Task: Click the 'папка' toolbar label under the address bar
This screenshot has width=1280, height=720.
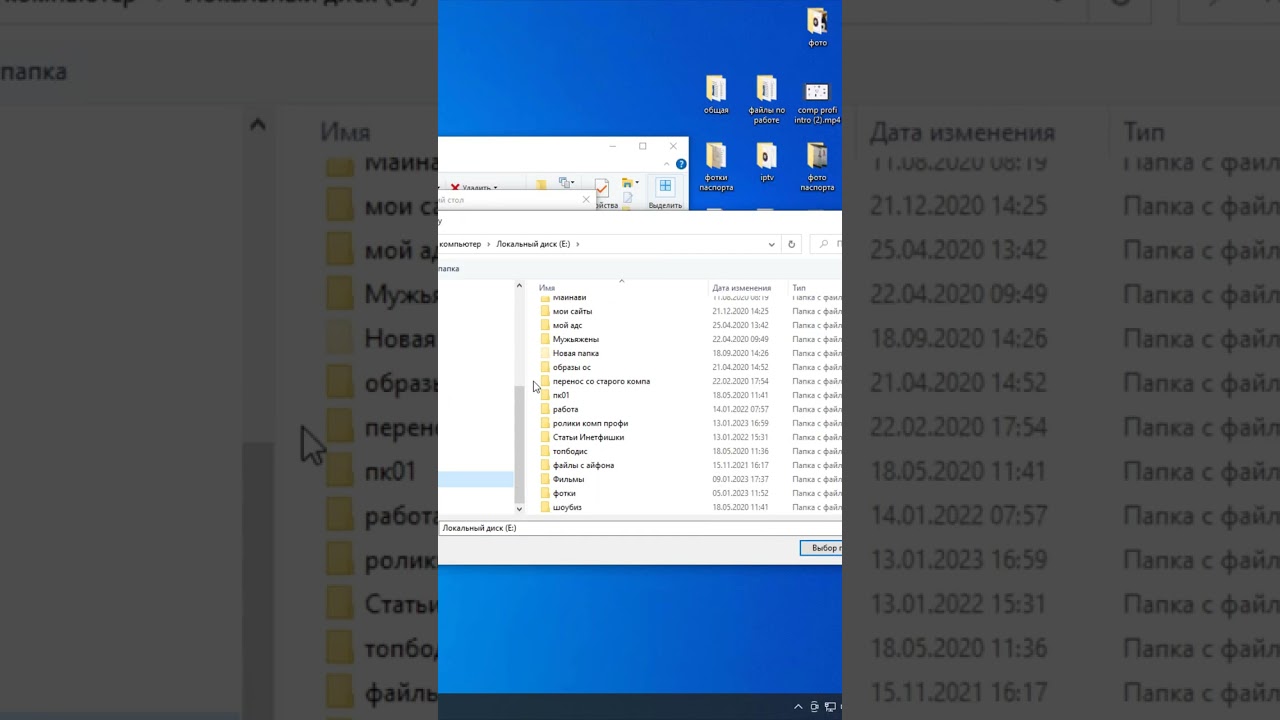Action: coord(449,268)
